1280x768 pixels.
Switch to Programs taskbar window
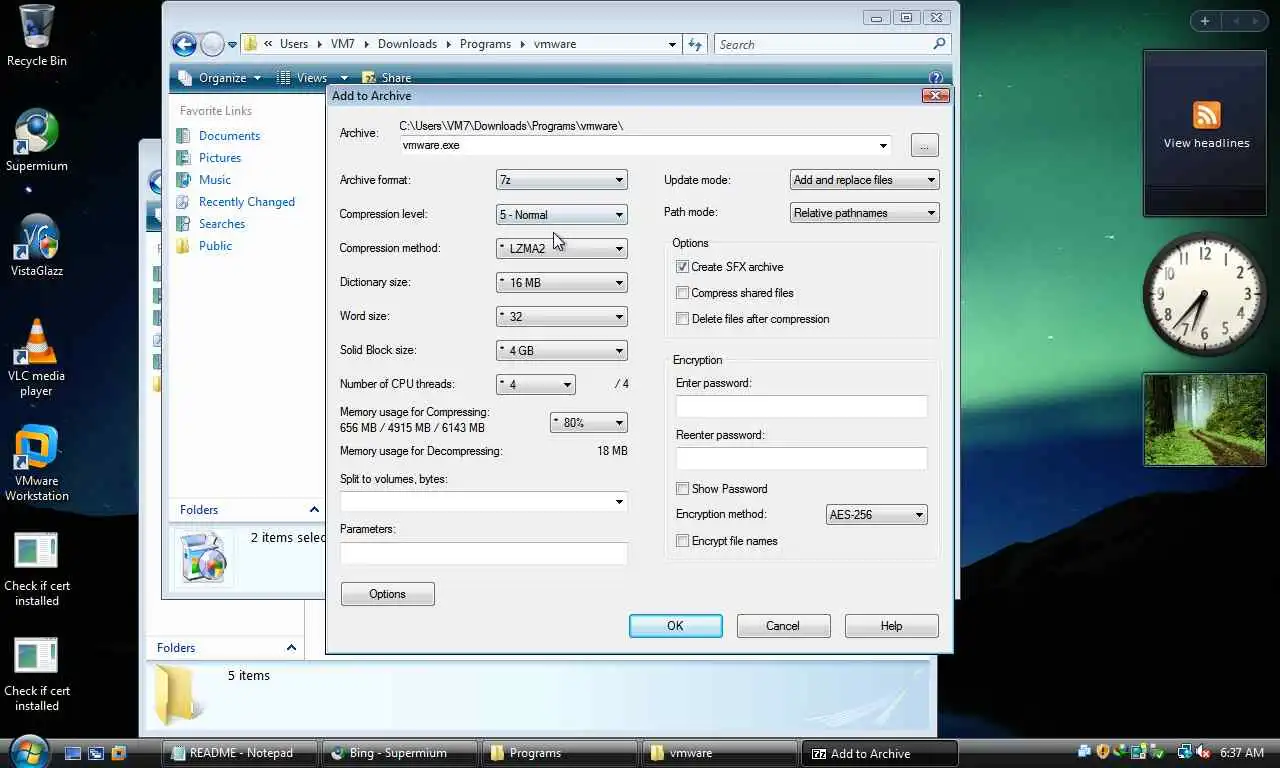click(560, 753)
